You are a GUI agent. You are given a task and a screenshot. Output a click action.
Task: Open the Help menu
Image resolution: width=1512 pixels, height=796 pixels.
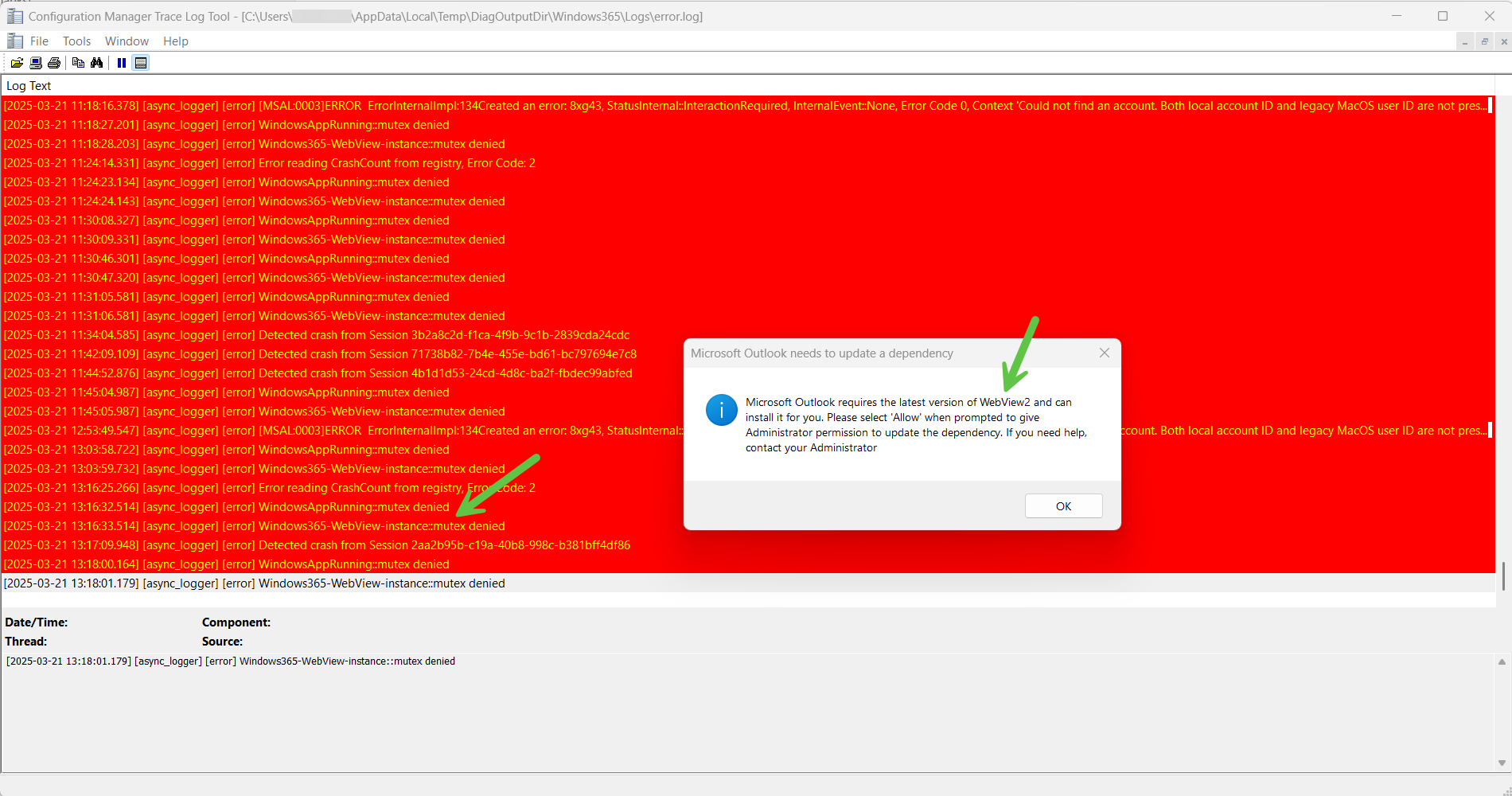[176, 41]
